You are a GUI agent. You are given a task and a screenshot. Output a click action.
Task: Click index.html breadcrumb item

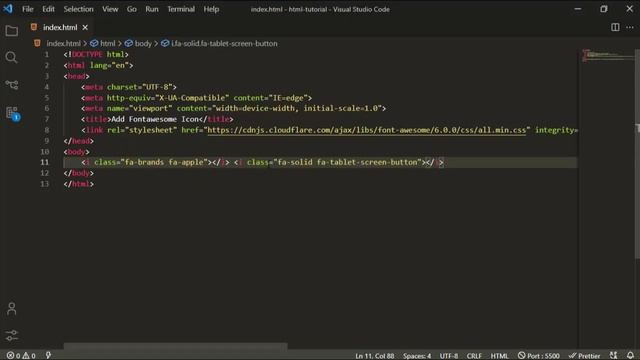pyautogui.click(x=63, y=43)
